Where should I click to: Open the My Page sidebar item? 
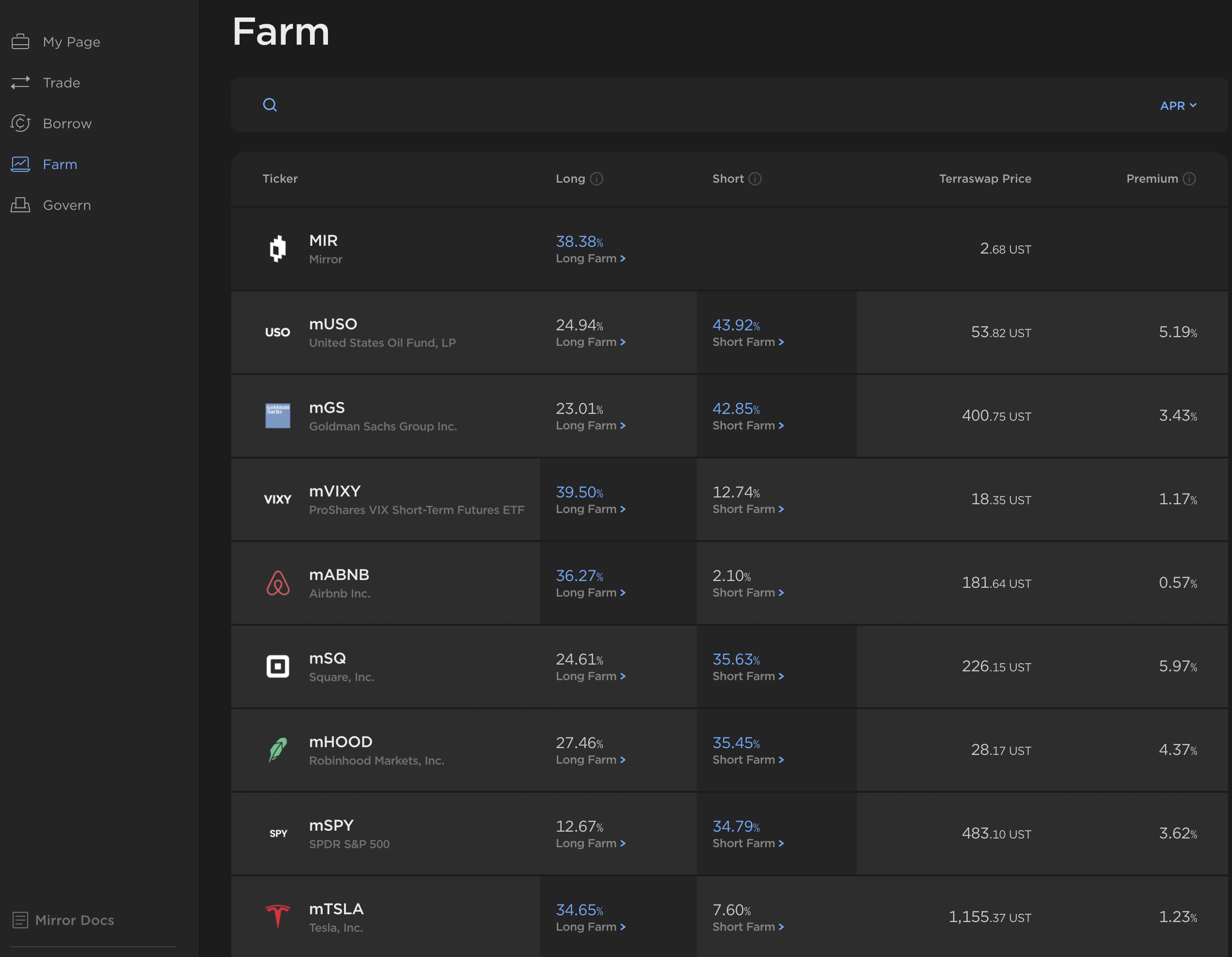71,42
